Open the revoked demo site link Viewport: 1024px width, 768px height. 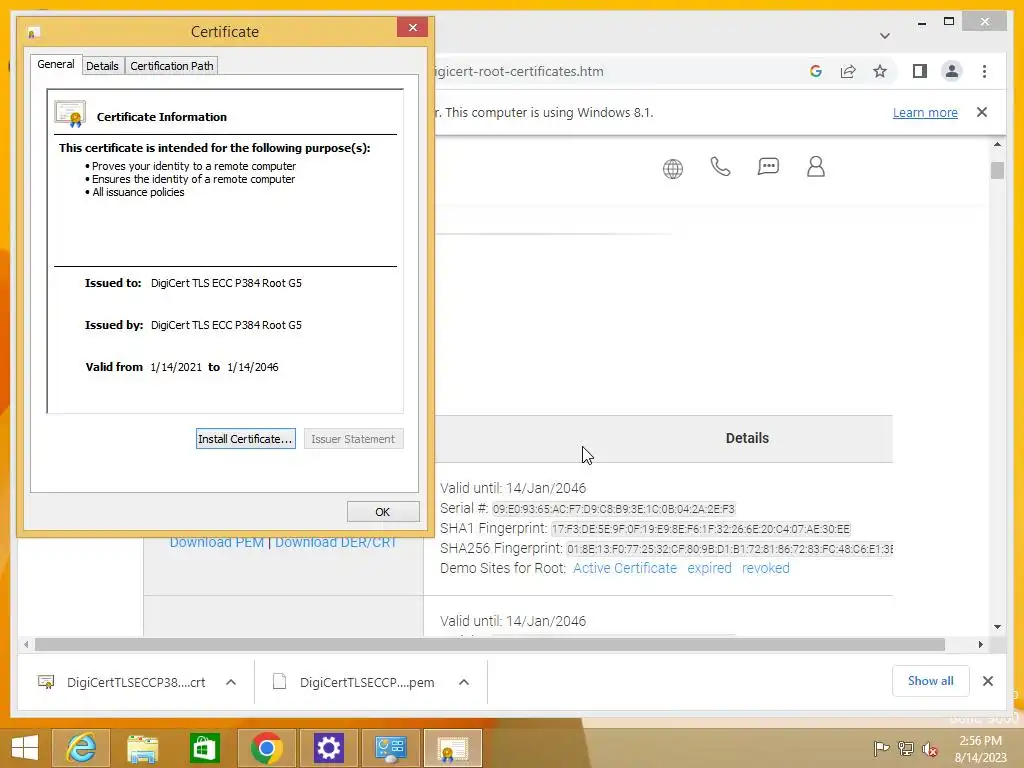click(x=765, y=568)
